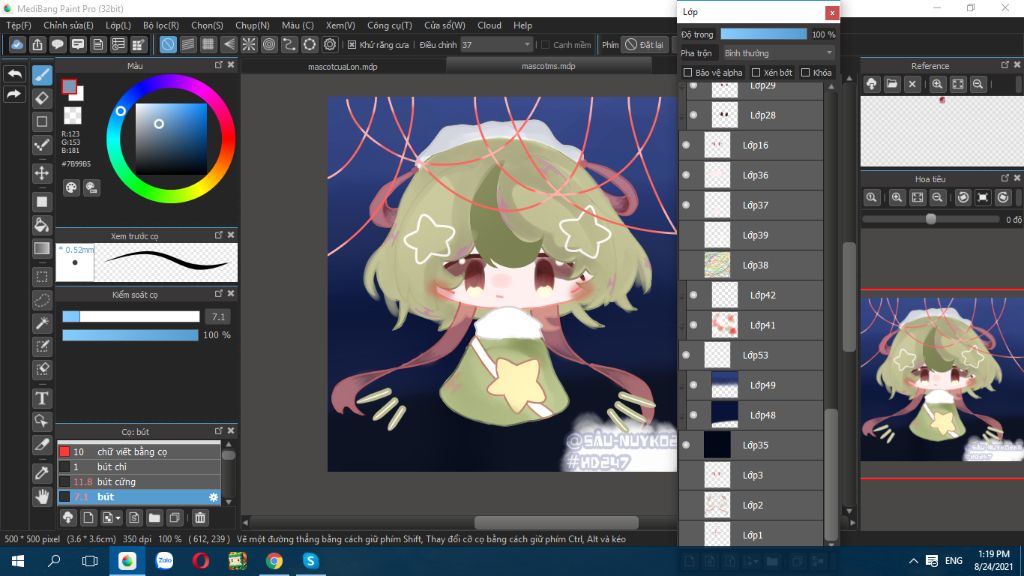The width and height of the screenshot is (1024, 576).
Task: Undock the Cọ bút brush panel
Action: 219,431
